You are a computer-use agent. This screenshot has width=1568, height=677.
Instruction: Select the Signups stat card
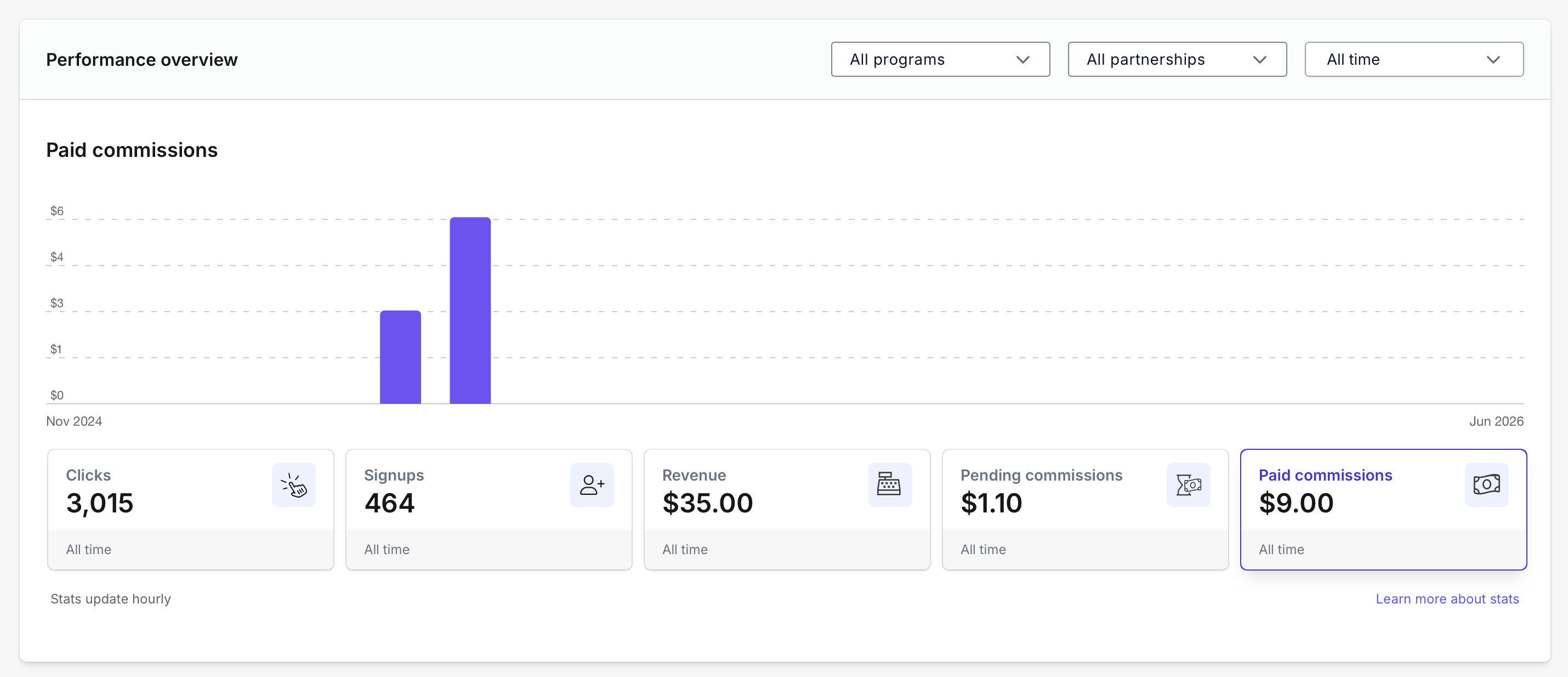[x=489, y=510]
